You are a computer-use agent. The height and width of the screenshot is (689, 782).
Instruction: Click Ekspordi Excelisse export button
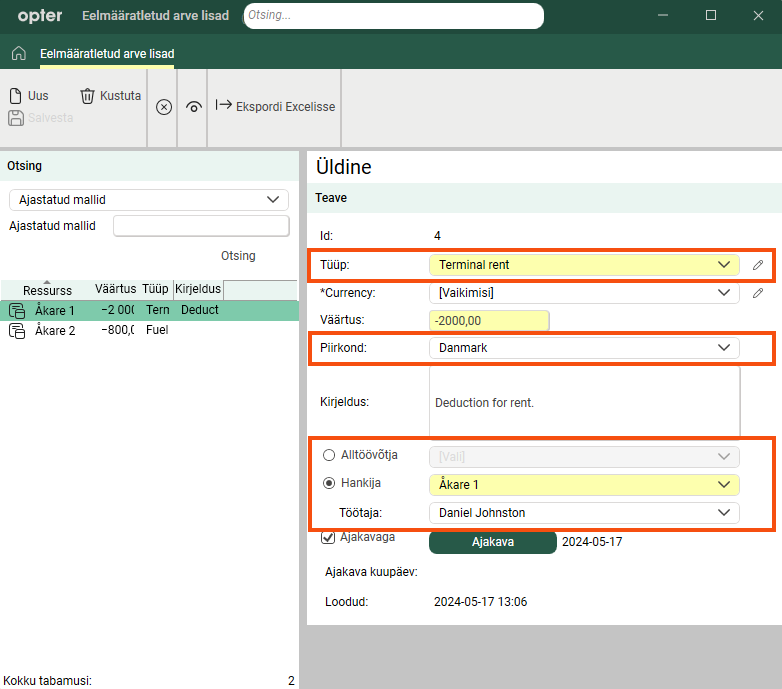pyautogui.click(x=275, y=106)
